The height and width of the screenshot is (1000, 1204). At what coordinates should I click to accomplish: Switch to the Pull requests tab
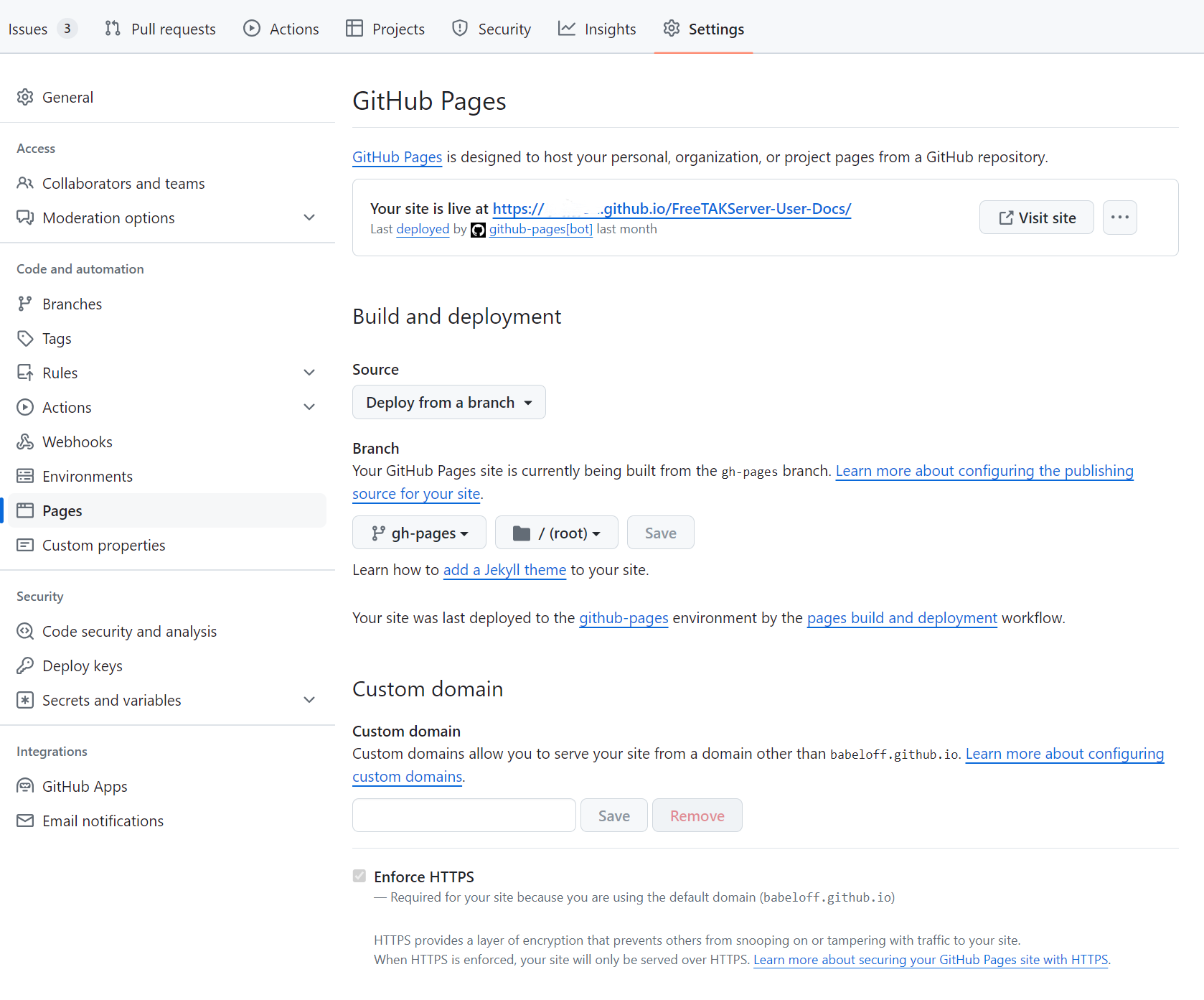(160, 29)
